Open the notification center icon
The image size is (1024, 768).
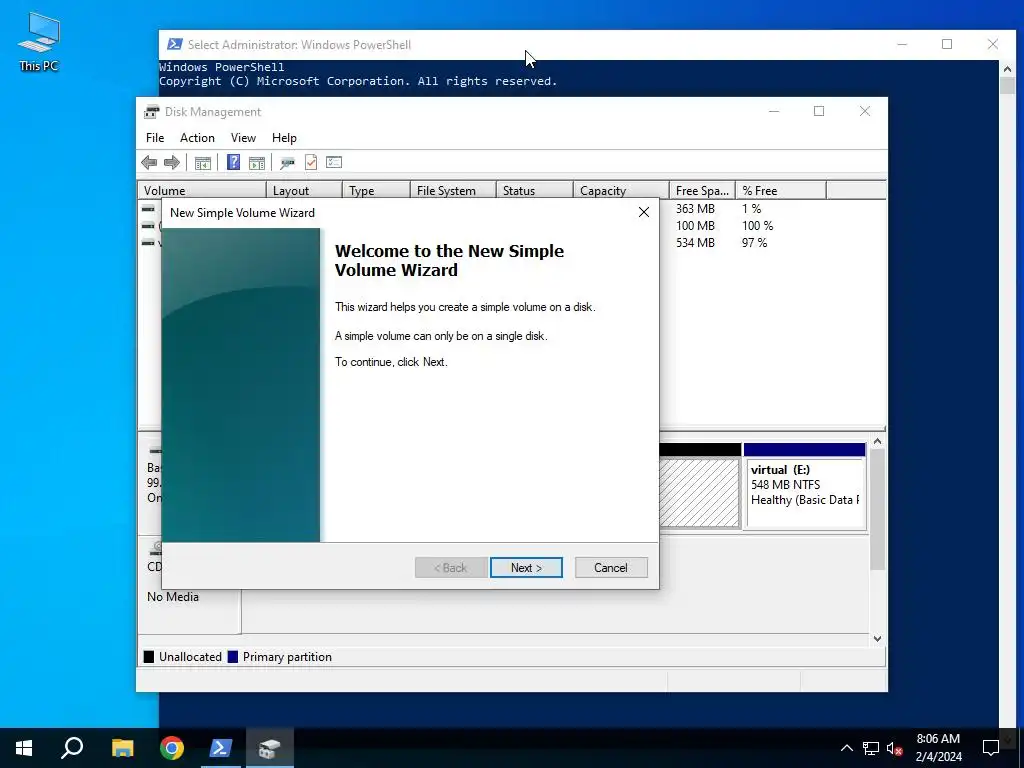pos(991,748)
